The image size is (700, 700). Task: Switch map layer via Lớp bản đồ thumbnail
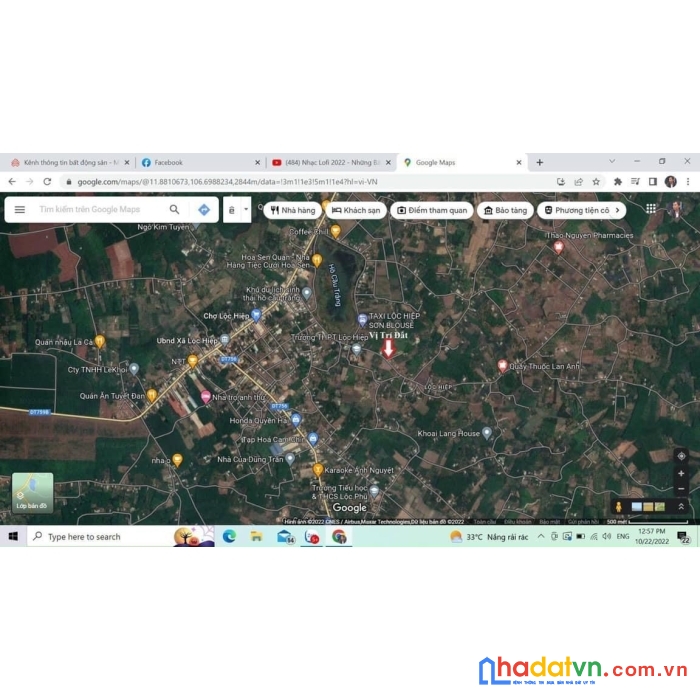32,493
